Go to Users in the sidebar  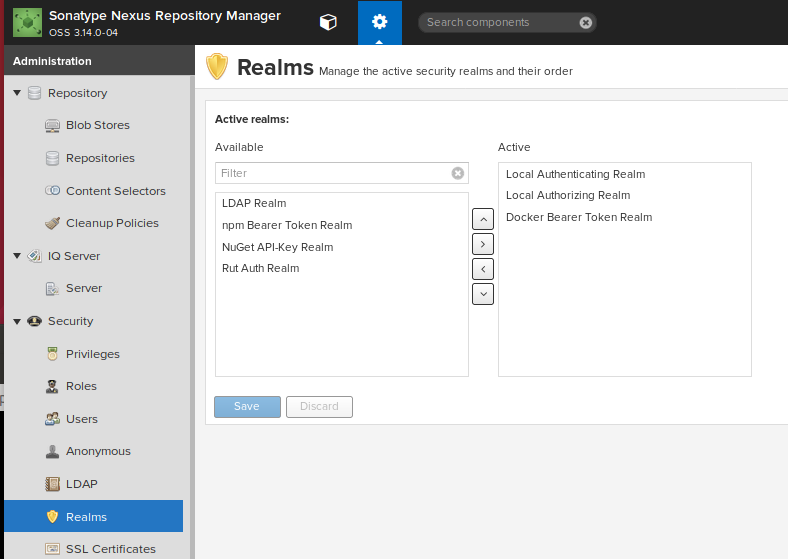coord(82,419)
